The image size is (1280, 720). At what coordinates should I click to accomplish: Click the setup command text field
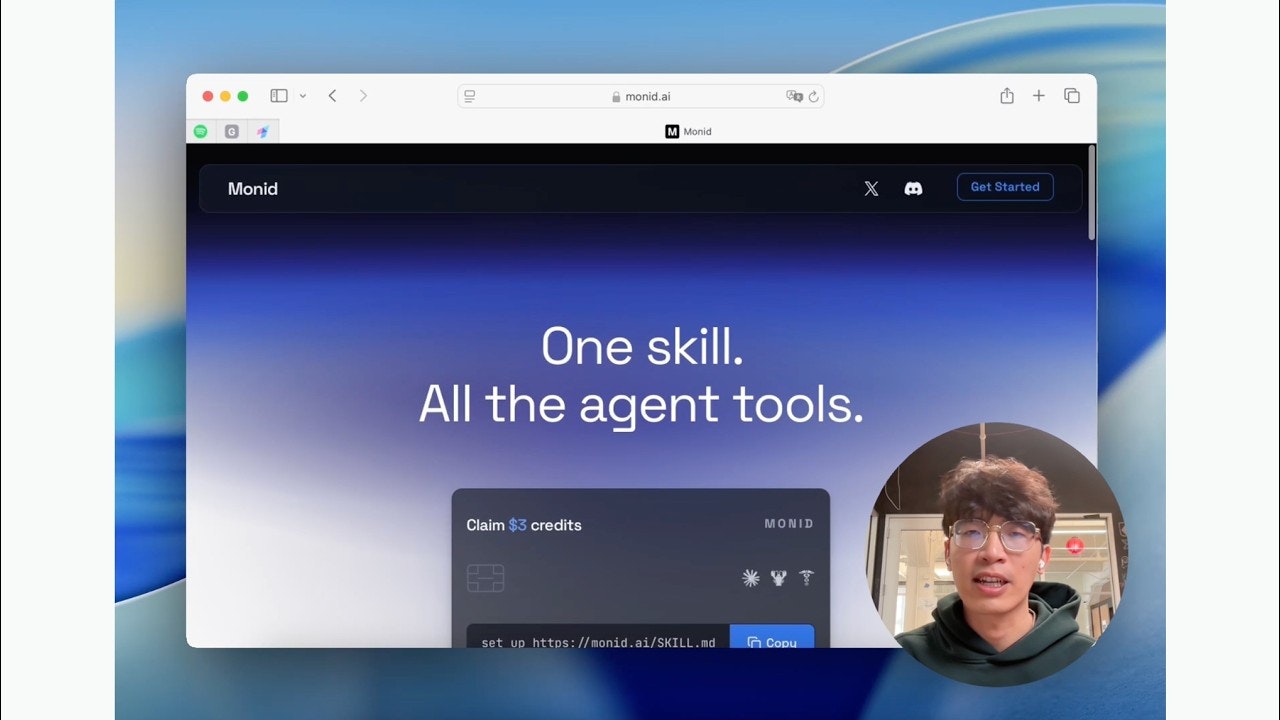pos(598,637)
